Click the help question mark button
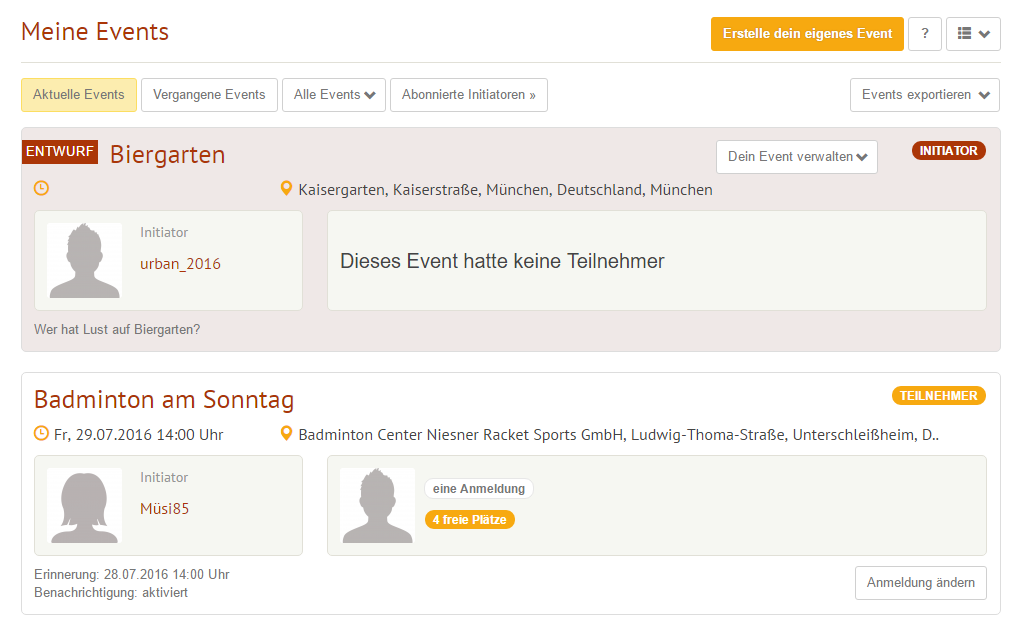This screenshot has height=624, width=1019. tap(924, 34)
